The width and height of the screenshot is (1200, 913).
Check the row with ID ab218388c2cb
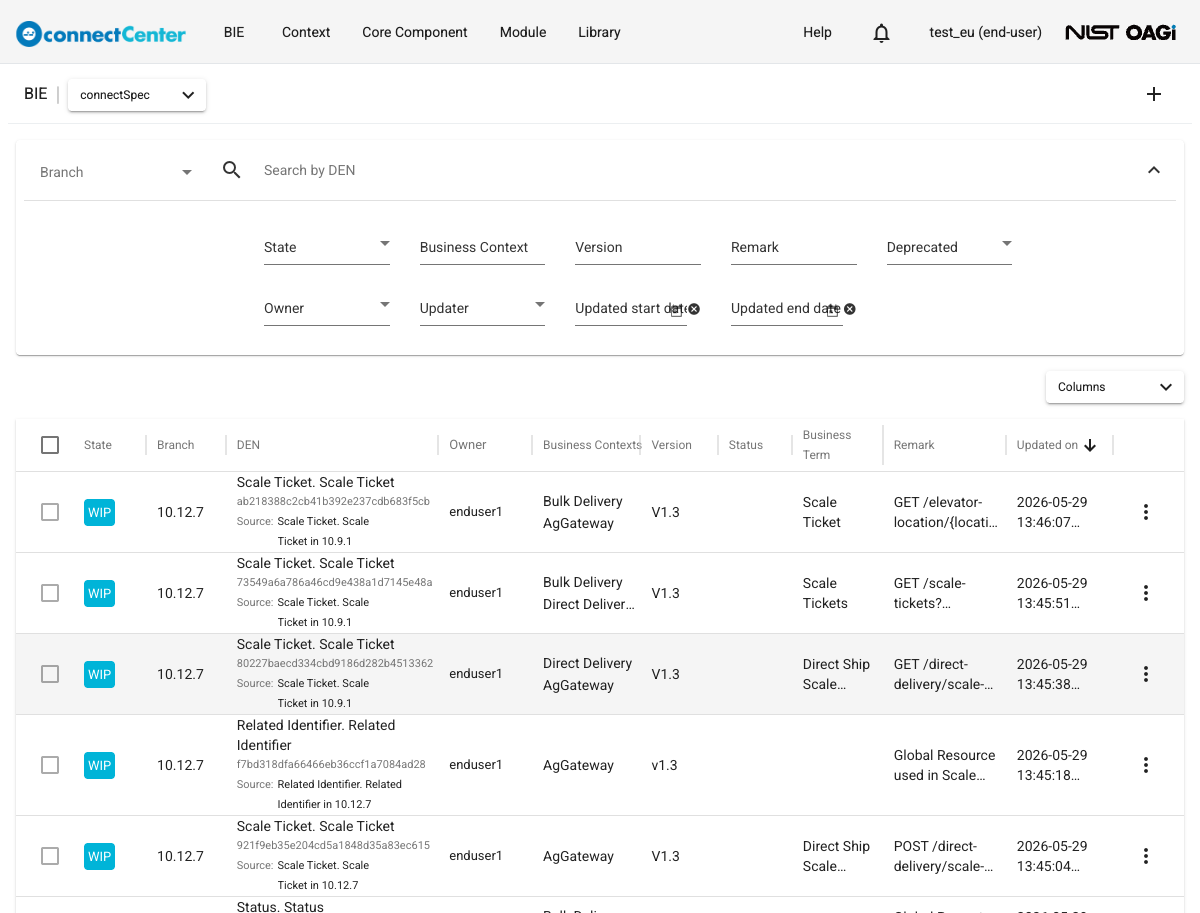[x=50, y=512]
